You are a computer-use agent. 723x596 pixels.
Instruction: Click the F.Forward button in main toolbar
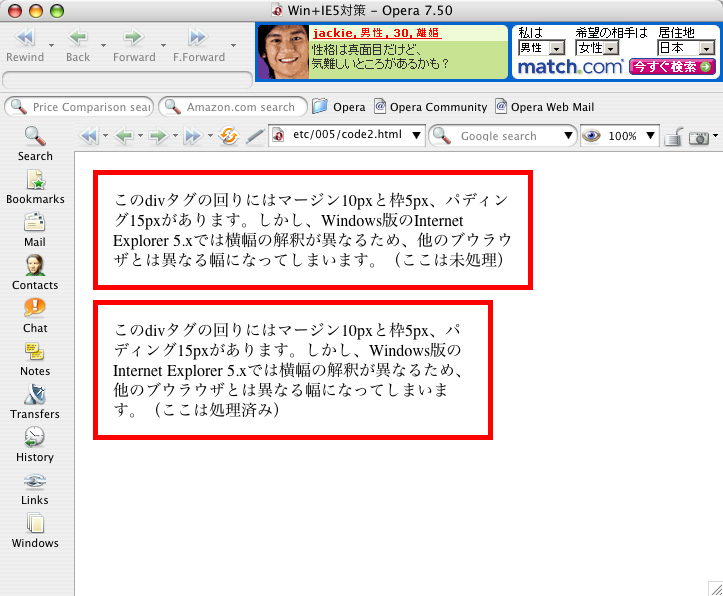[x=199, y=45]
